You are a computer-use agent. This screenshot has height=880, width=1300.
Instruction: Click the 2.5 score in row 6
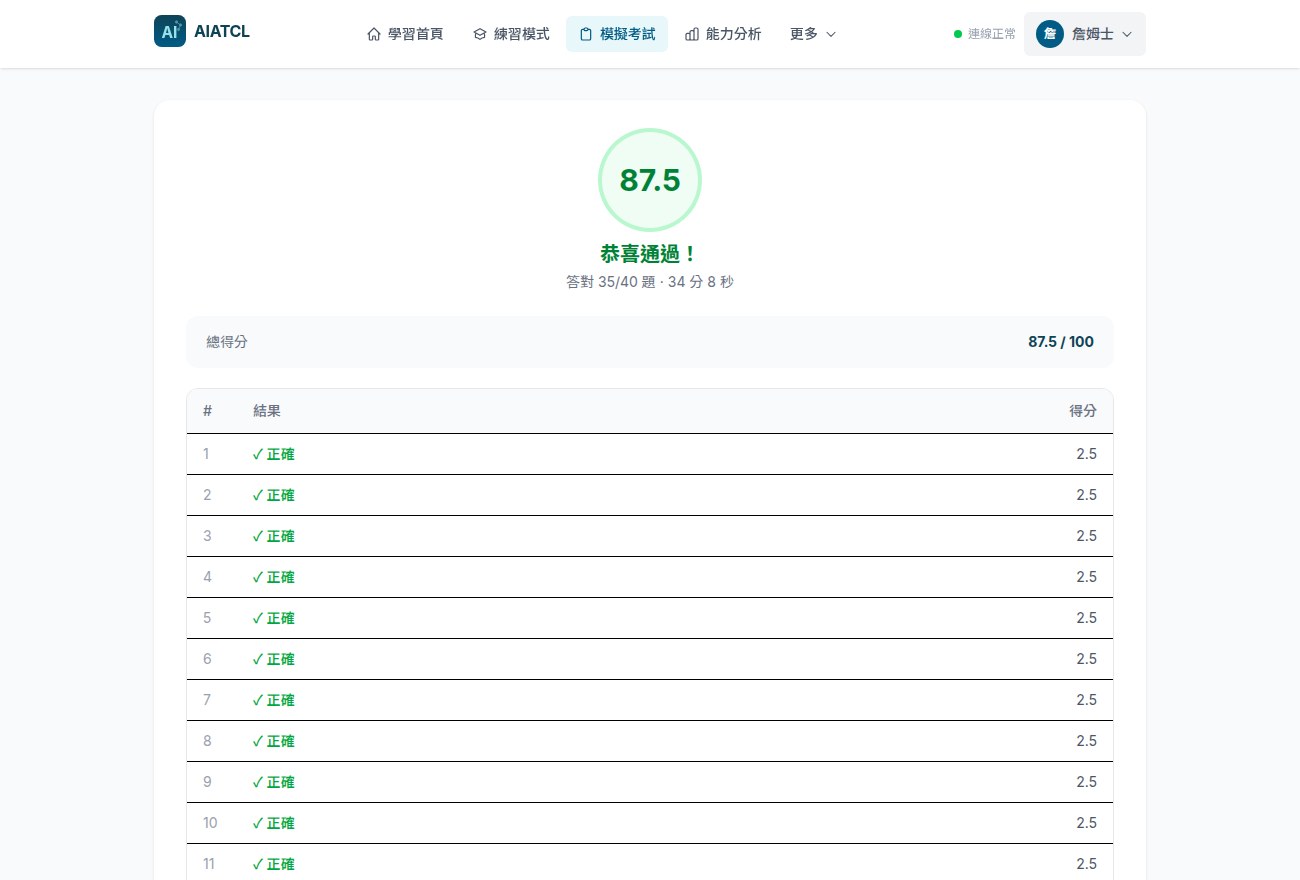[x=1087, y=659]
